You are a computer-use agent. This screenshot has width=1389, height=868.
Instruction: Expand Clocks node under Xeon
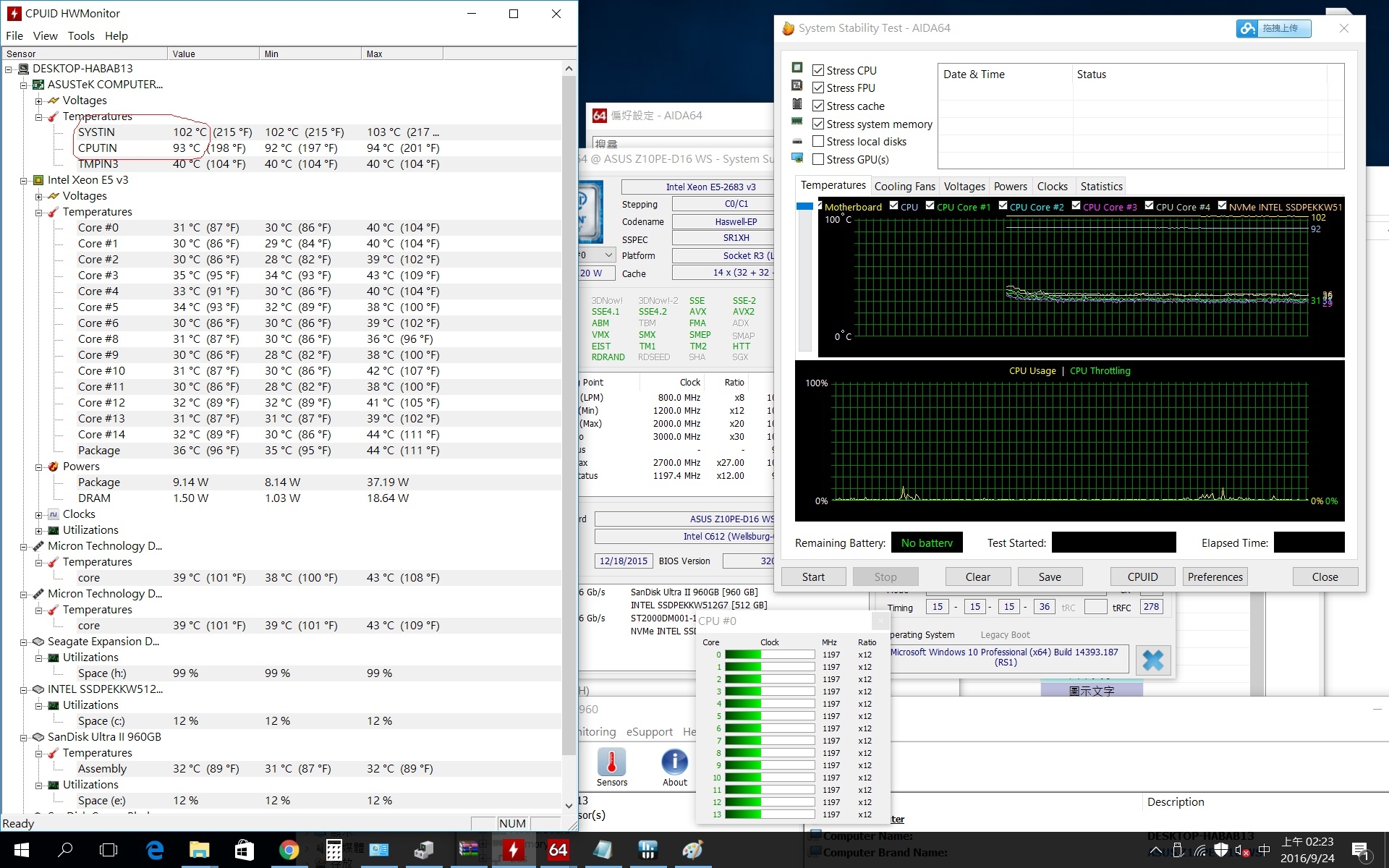point(39,514)
